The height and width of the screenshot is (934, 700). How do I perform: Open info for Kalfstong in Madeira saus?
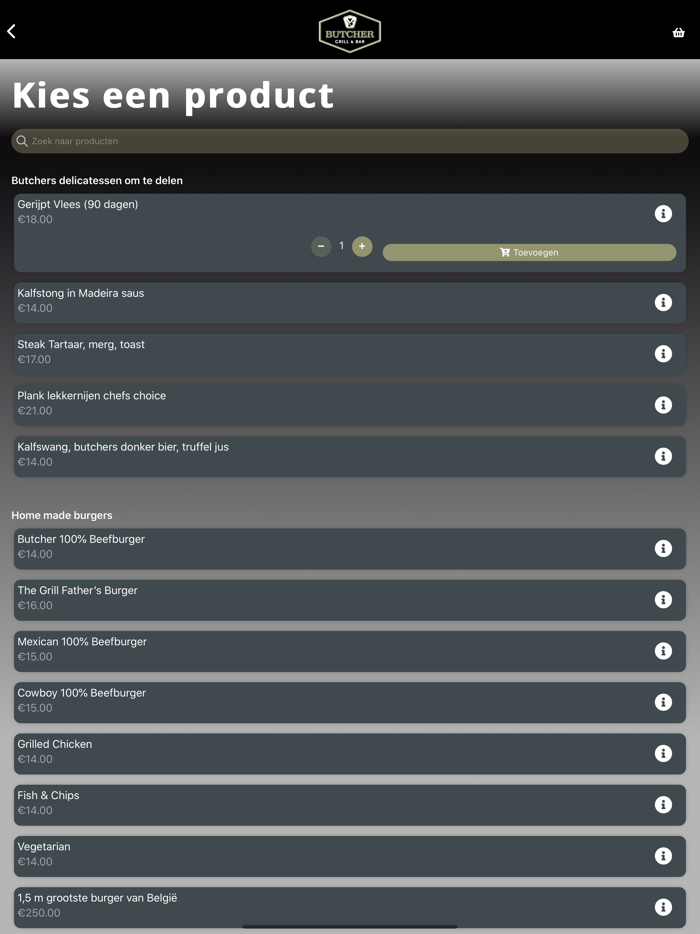pyautogui.click(x=663, y=302)
